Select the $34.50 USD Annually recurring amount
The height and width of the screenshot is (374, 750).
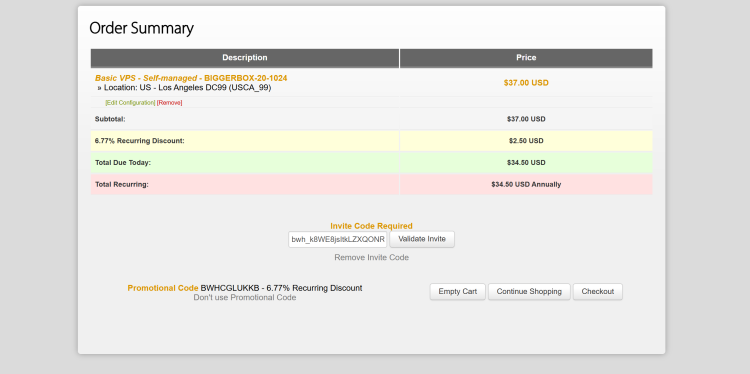[x=526, y=185]
